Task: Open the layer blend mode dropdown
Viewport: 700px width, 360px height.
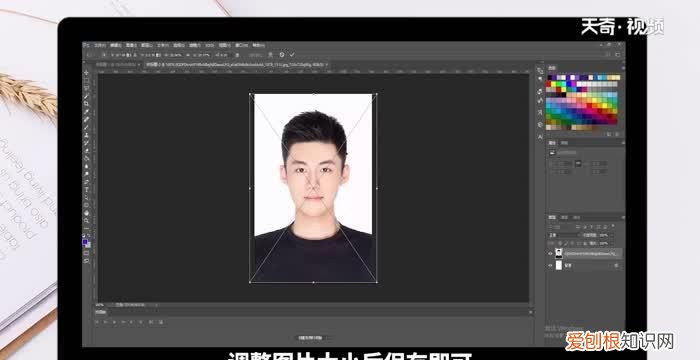Action: 564,235
